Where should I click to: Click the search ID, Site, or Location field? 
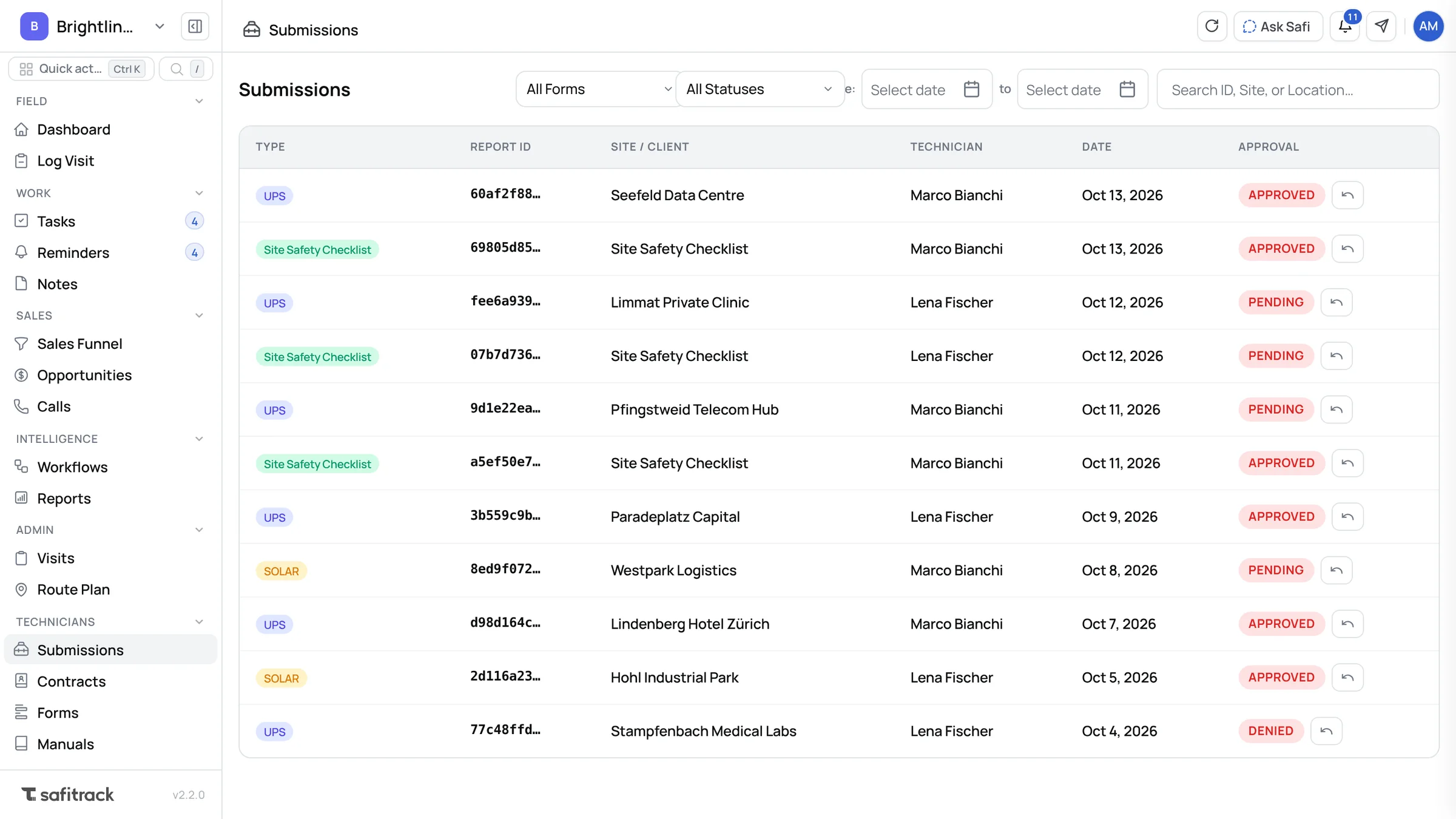[1298, 90]
